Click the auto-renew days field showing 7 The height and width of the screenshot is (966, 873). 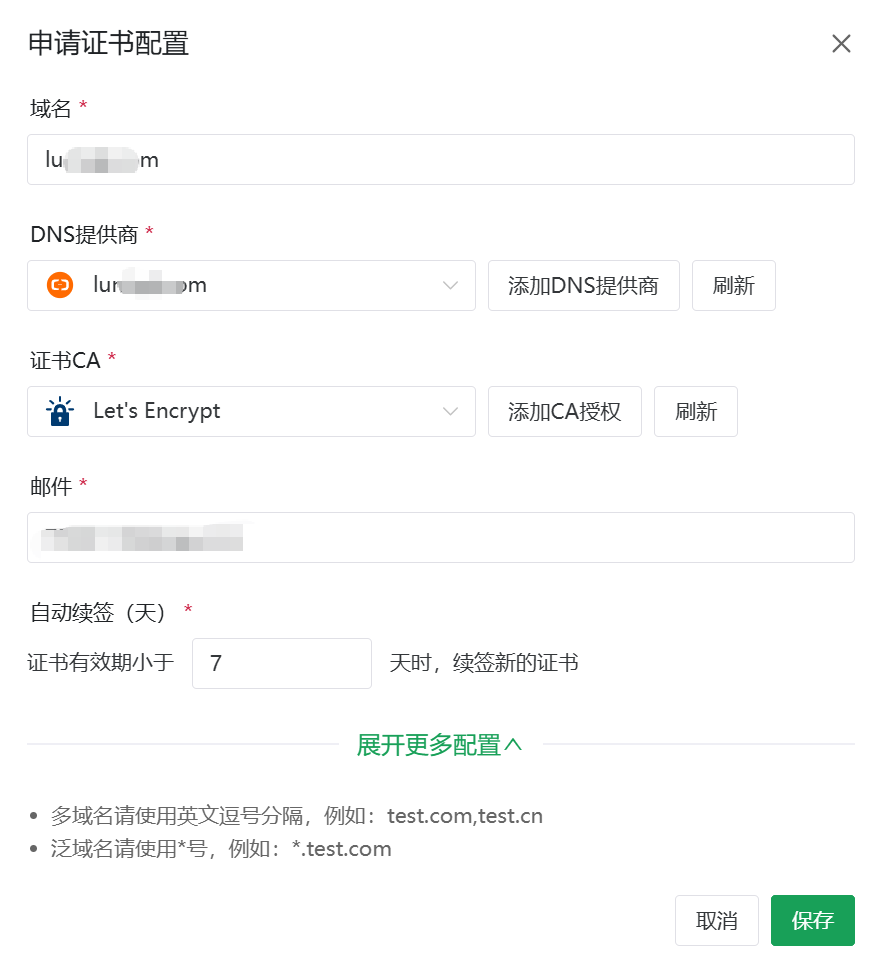tap(281, 664)
